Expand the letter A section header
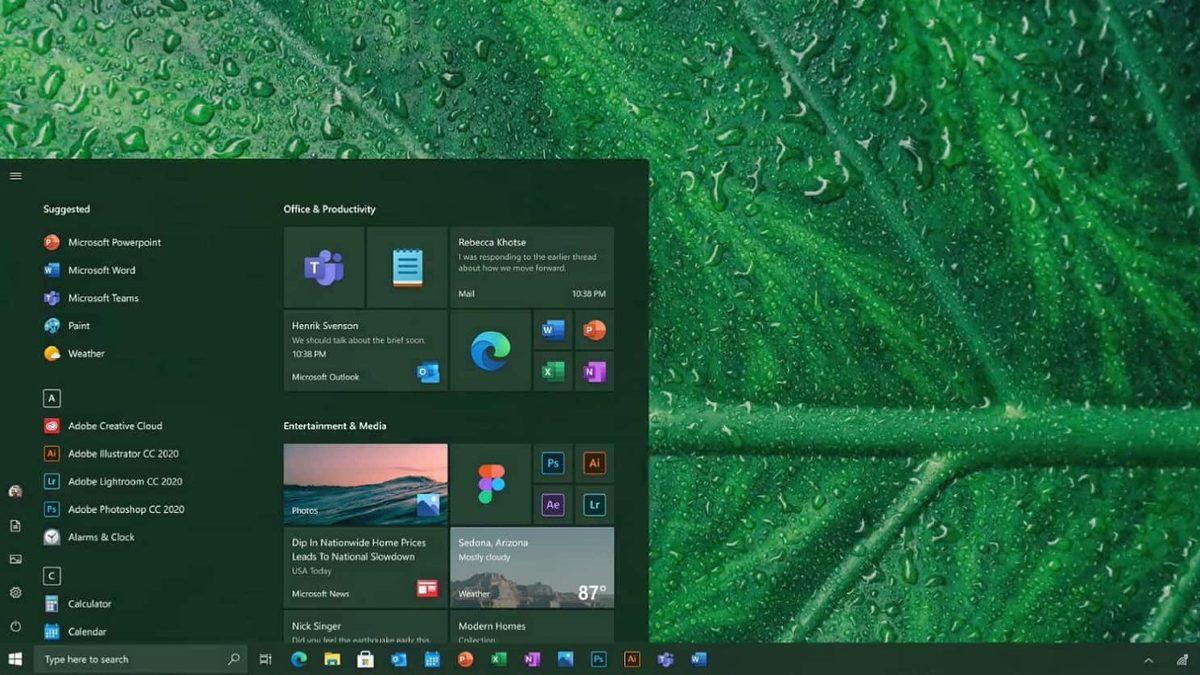Screen dimensions: 1200x675 point(51,398)
